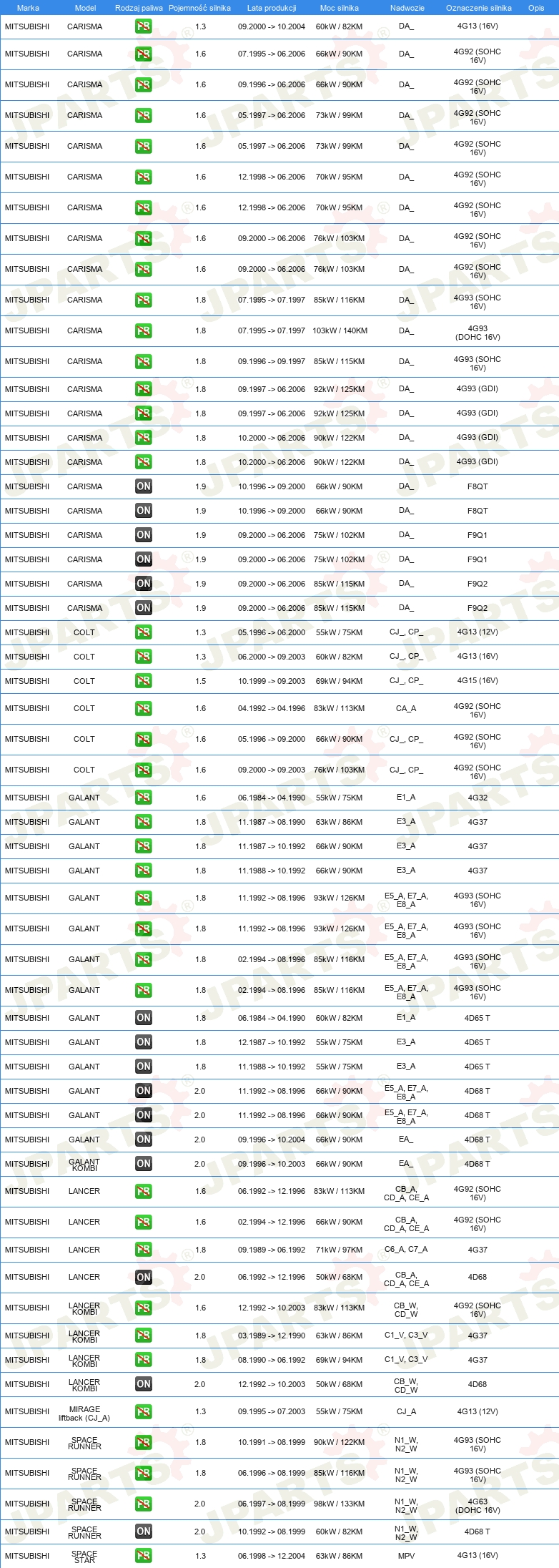Image resolution: width=559 pixels, height=1568 pixels.
Task: Click the PB fuel icon for Carisma 1.3
Action: (x=144, y=26)
